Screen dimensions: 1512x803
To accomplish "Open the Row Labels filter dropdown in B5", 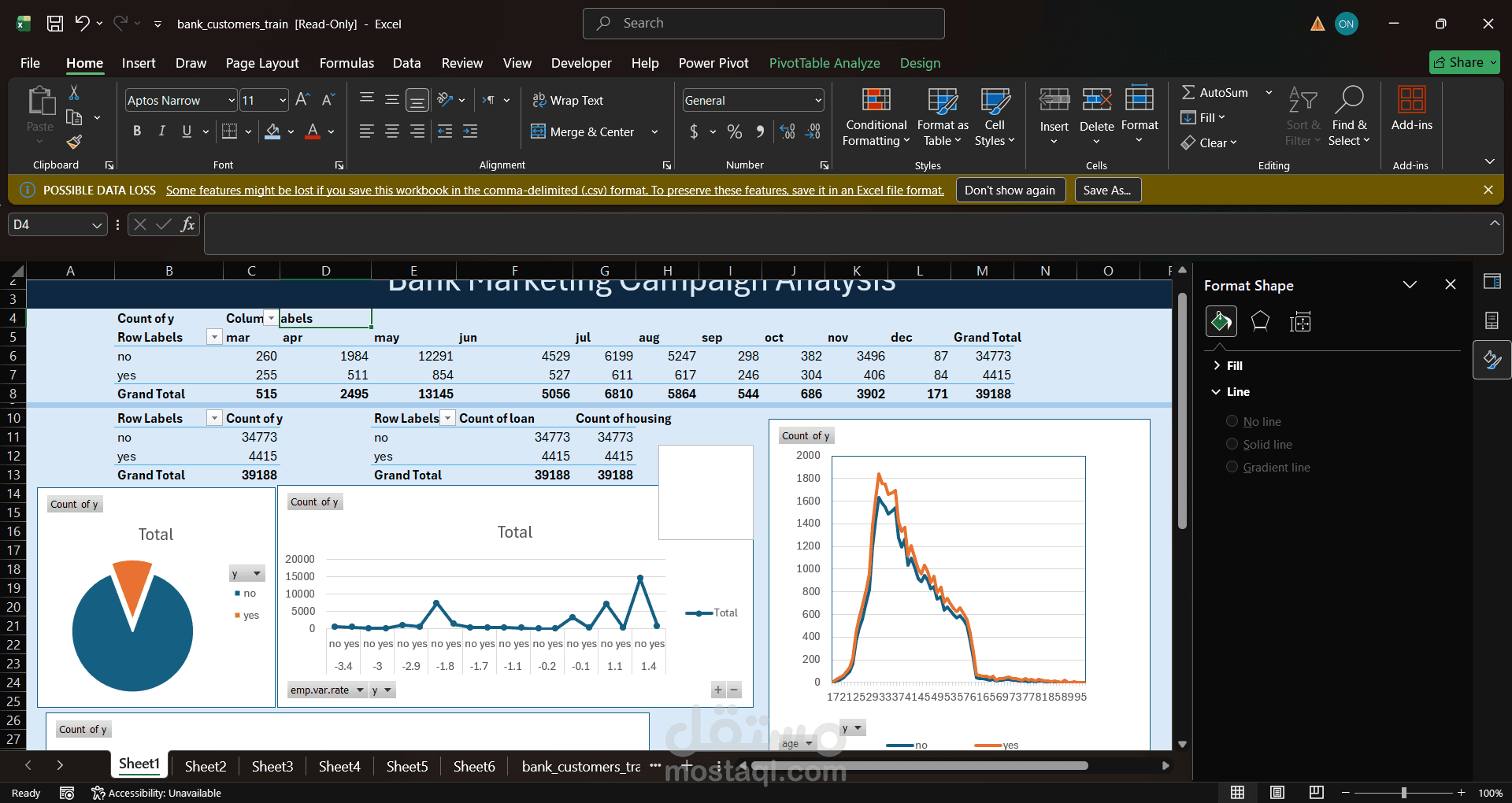I will 213,337.
